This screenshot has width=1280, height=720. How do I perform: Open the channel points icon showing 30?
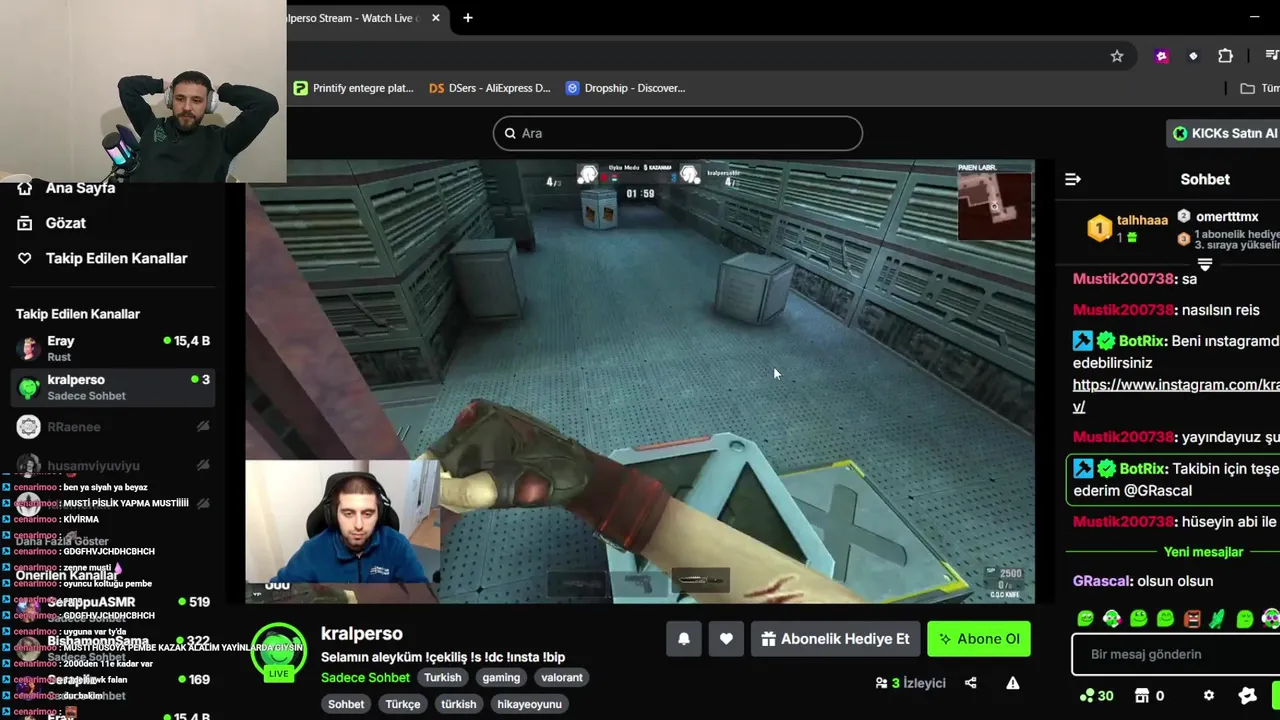point(1097,695)
